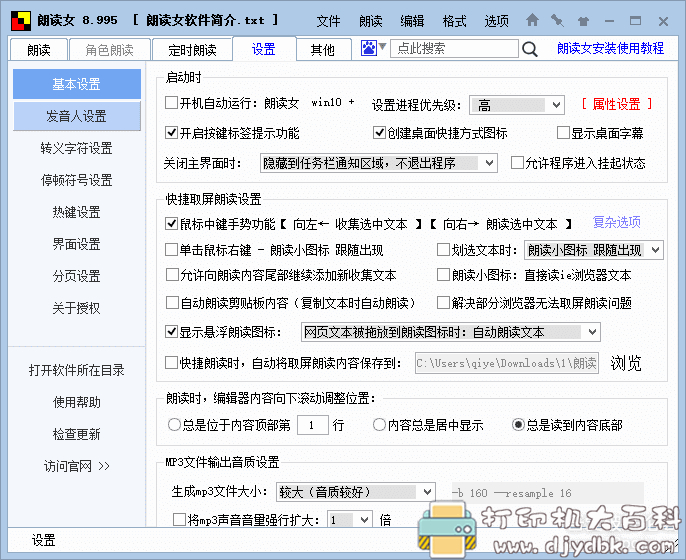Open 热键设置 in sidebar
Screen dimensions: 686x560
click(x=77, y=212)
